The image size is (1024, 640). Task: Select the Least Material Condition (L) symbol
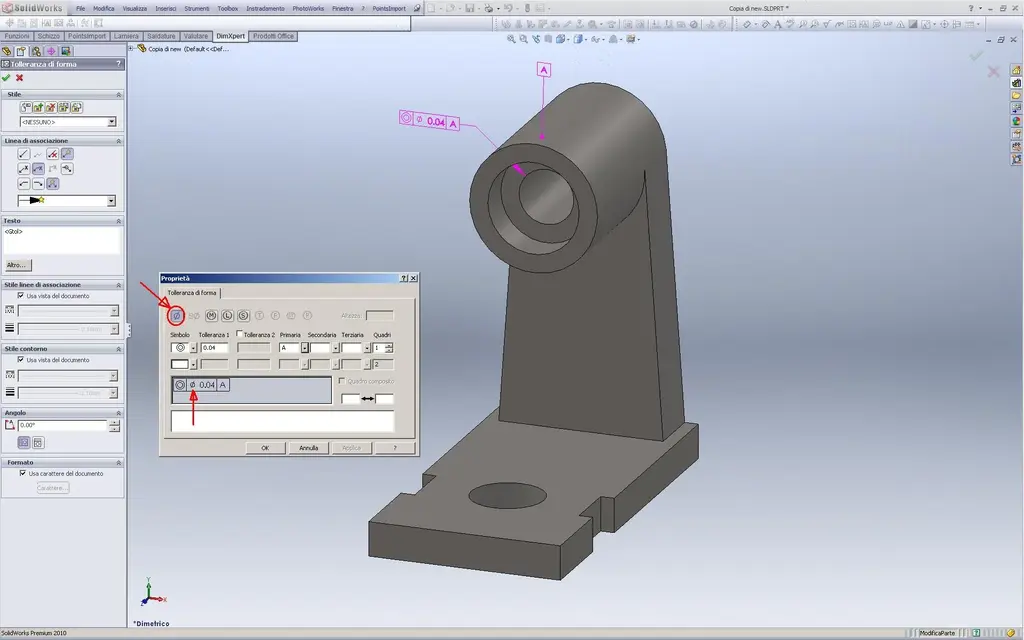(227, 315)
